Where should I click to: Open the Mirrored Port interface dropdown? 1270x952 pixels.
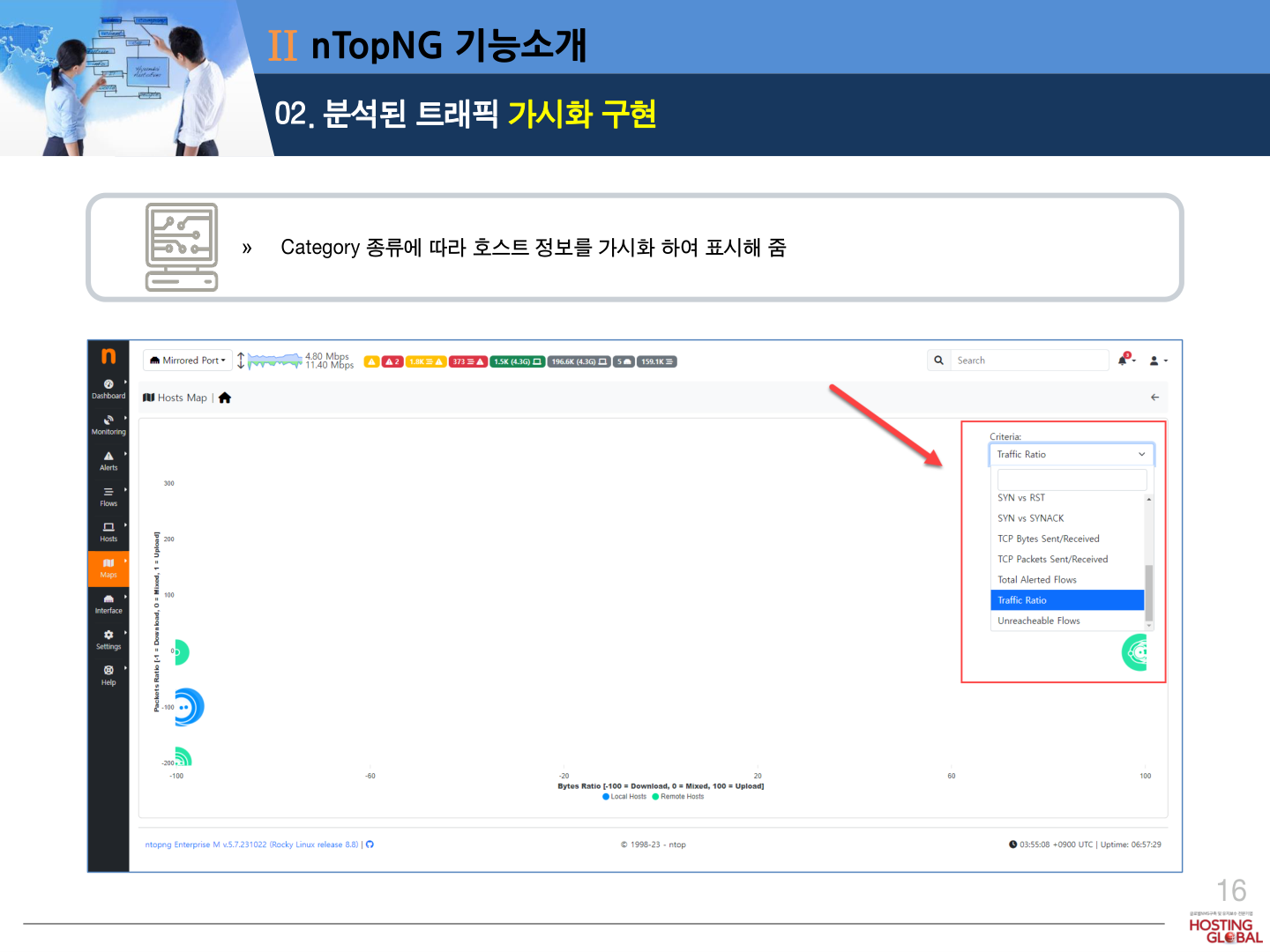click(188, 361)
